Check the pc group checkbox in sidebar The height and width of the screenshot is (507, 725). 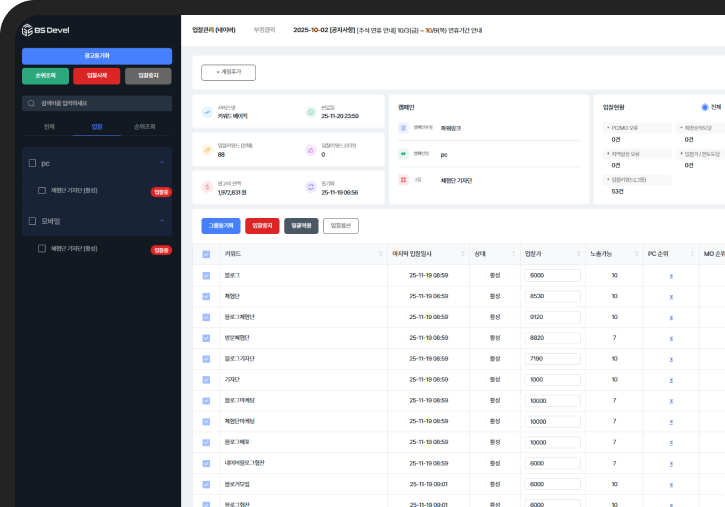32,163
